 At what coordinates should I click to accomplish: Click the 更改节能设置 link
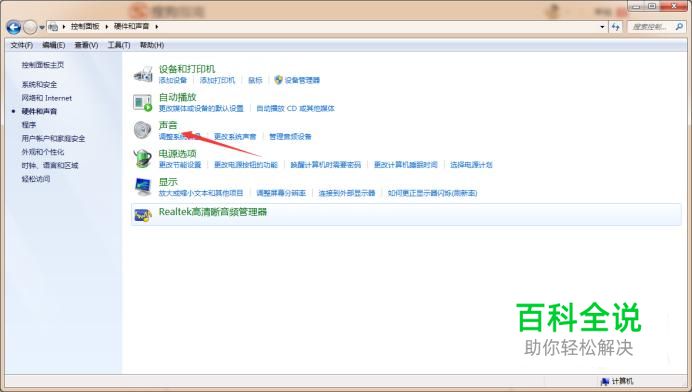(x=180, y=165)
